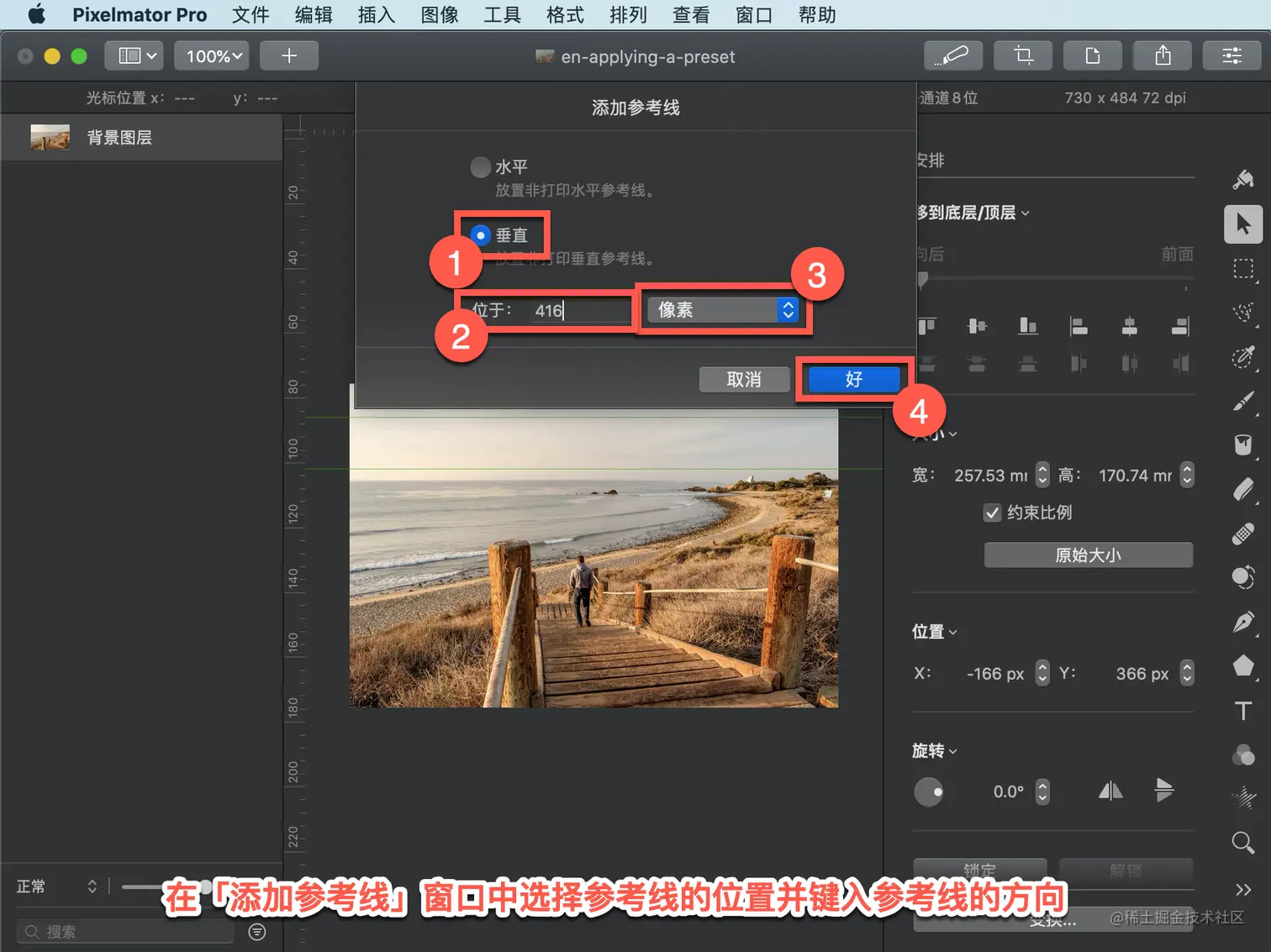1271x952 pixels.
Task: Select the 背景图层 layer thumbnail
Action: [50, 137]
